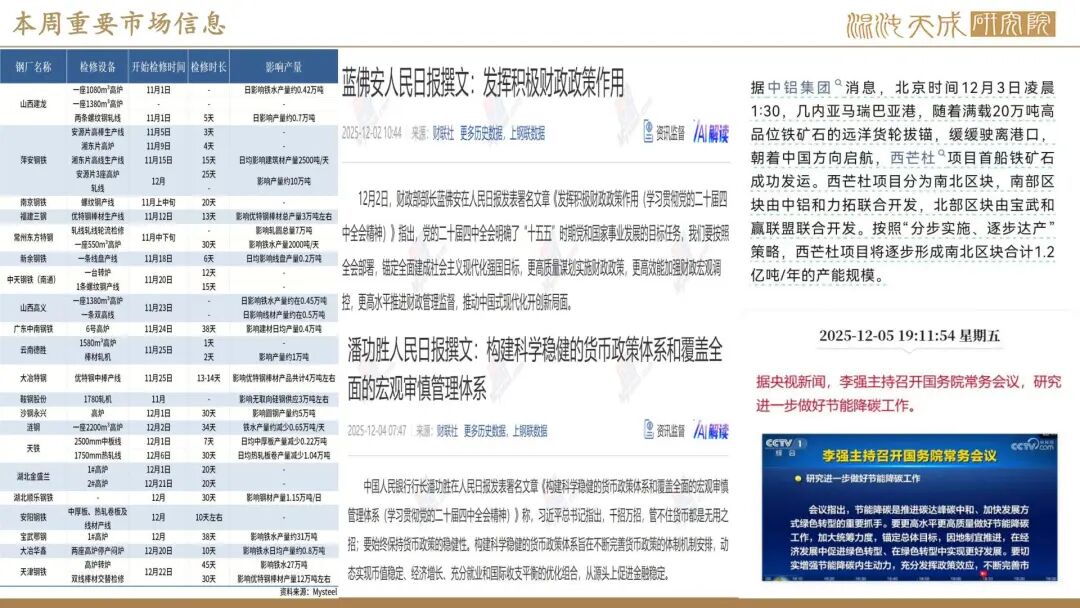The height and width of the screenshot is (608, 1080).
Task: Click 更多历史数据 link under 蓝佛安 article
Action: coord(481,134)
